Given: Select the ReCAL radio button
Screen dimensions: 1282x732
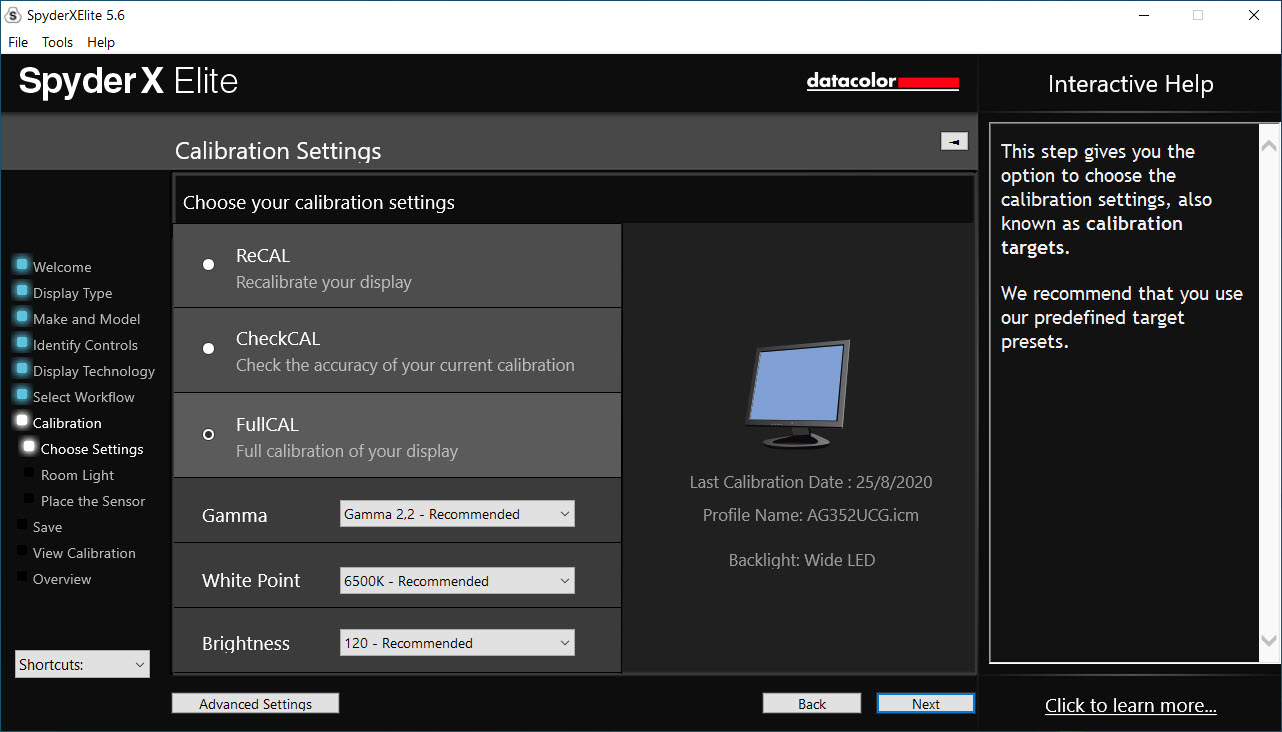Looking at the screenshot, I should [x=208, y=265].
